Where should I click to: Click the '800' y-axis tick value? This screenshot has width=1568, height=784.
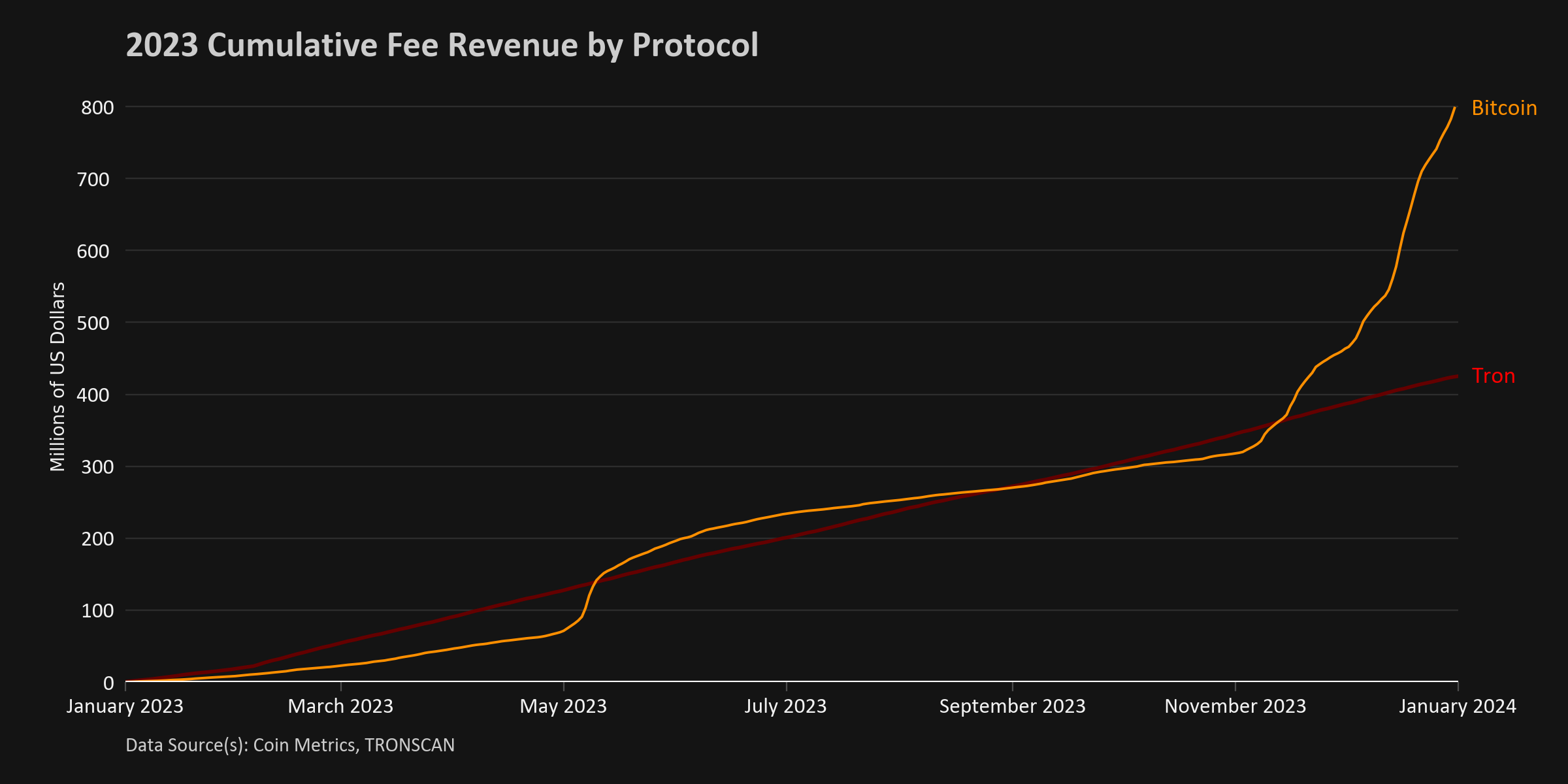click(97, 108)
